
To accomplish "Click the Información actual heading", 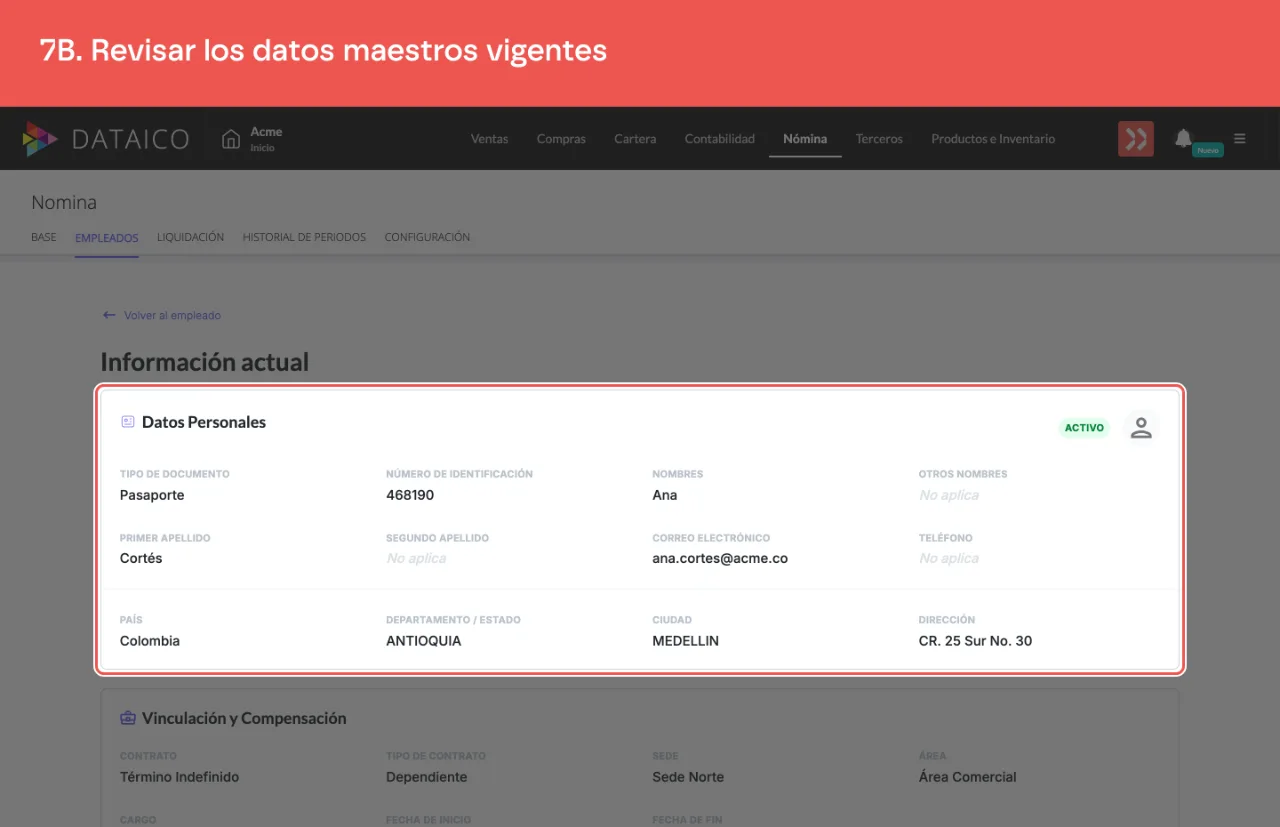I will point(205,362).
